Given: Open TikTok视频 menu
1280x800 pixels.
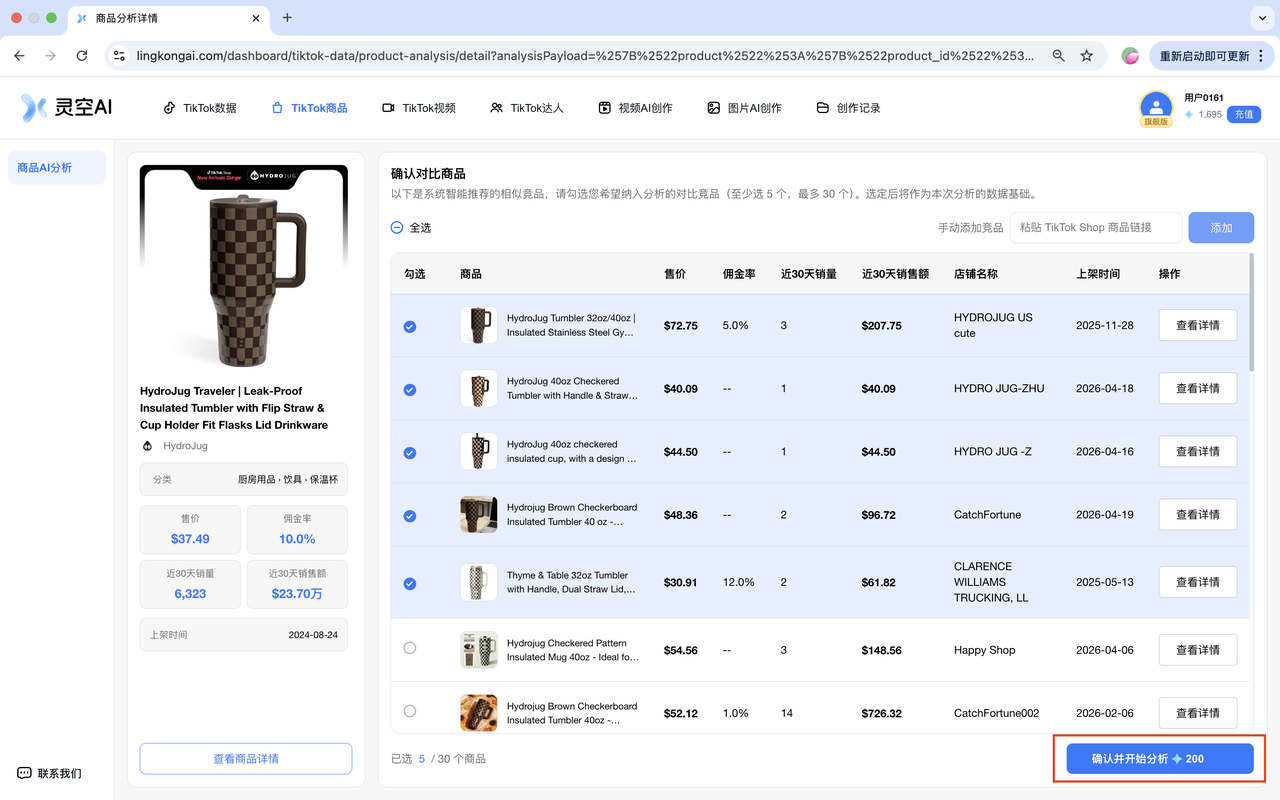Looking at the screenshot, I should [419, 108].
